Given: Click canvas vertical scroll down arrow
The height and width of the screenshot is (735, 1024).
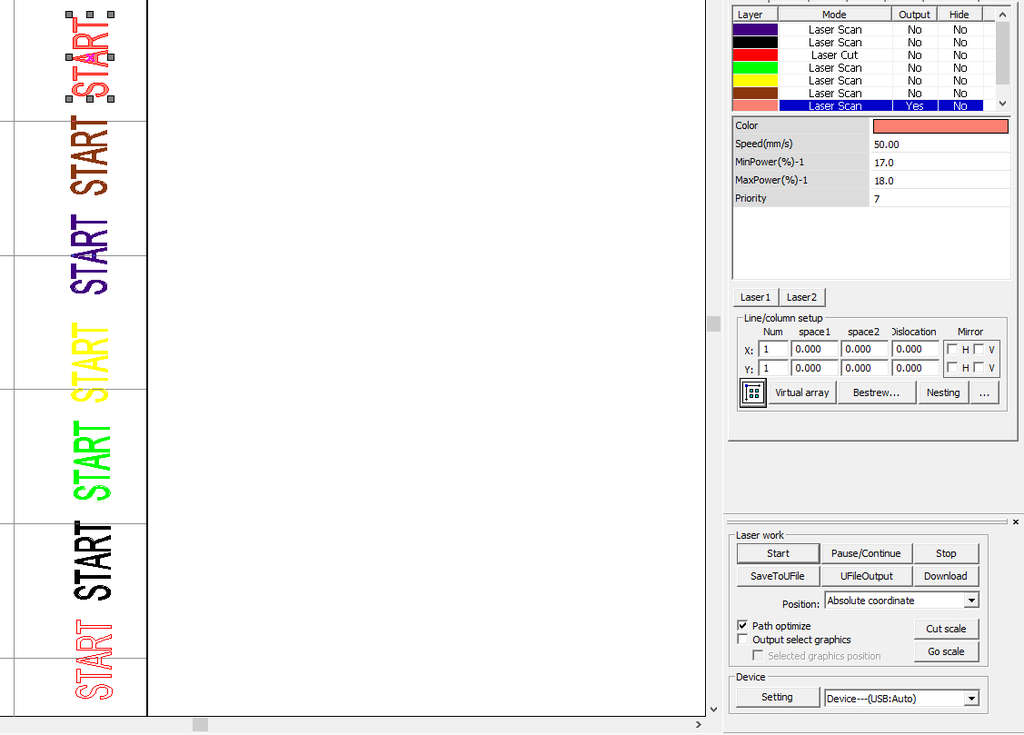Looking at the screenshot, I should pos(713,709).
